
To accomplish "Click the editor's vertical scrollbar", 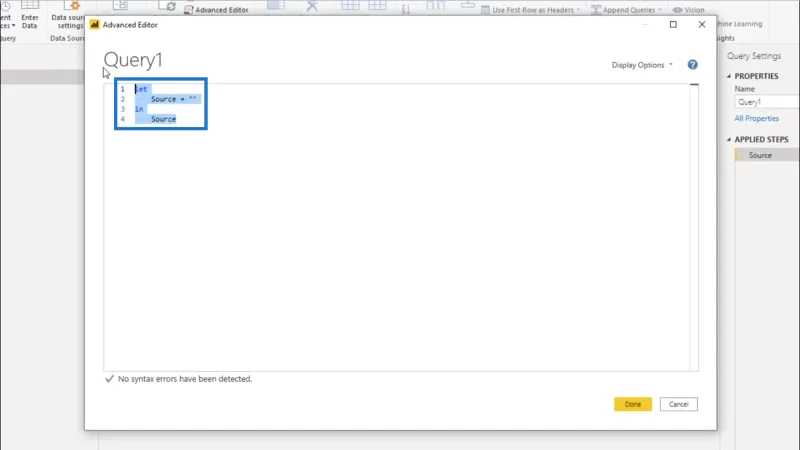I will [x=694, y=227].
